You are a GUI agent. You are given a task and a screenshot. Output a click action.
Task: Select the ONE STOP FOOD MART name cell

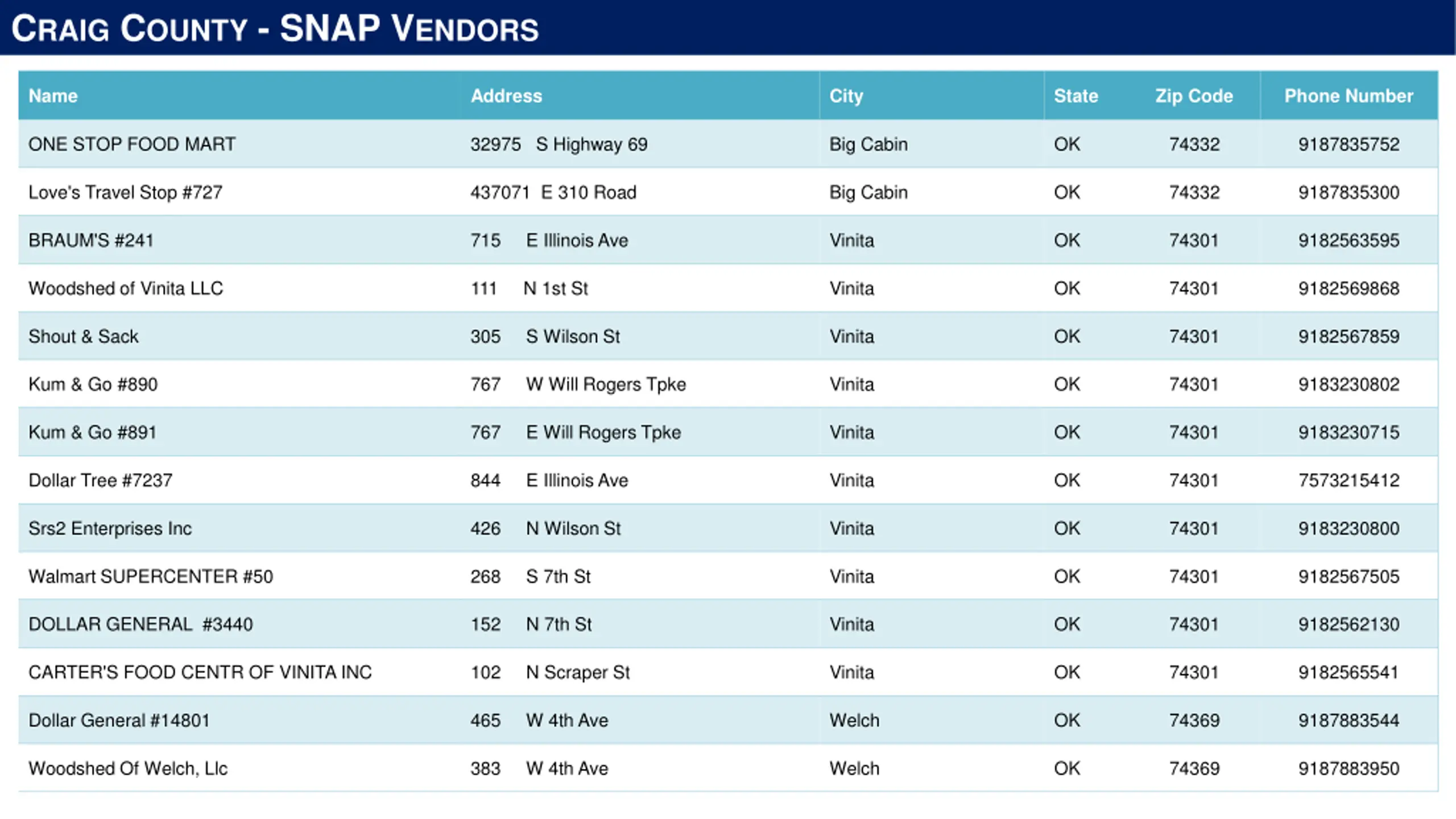pyautogui.click(x=132, y=144)
